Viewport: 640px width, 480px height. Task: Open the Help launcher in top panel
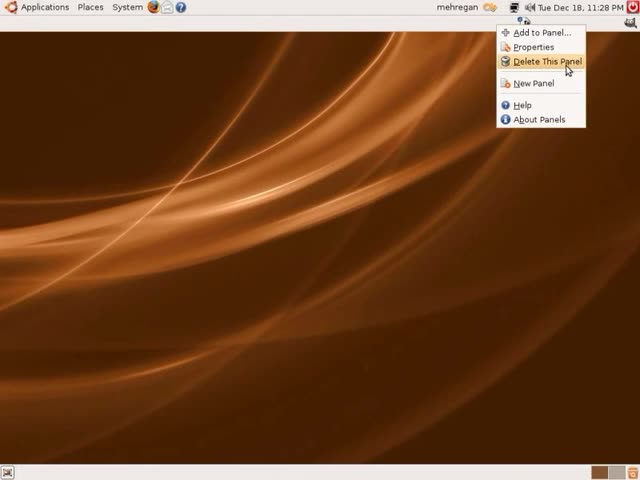tap(181, 7)
